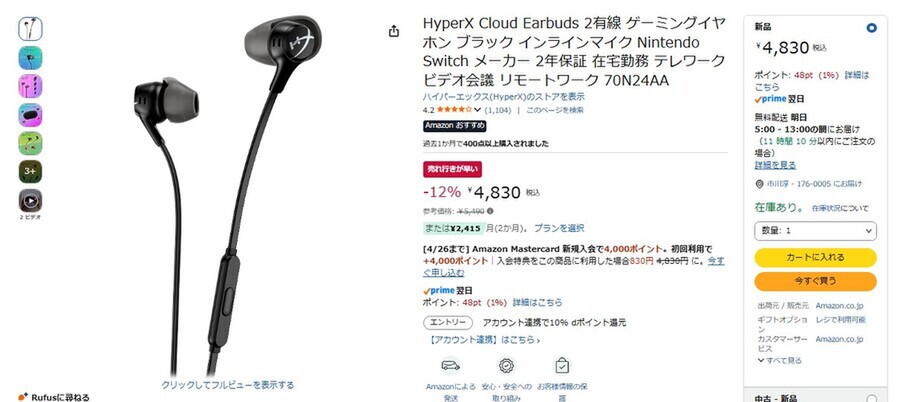Select the 中古 - 新品 radio button
900x402 pixels.
pyautogui.click(x=871, y=399)
